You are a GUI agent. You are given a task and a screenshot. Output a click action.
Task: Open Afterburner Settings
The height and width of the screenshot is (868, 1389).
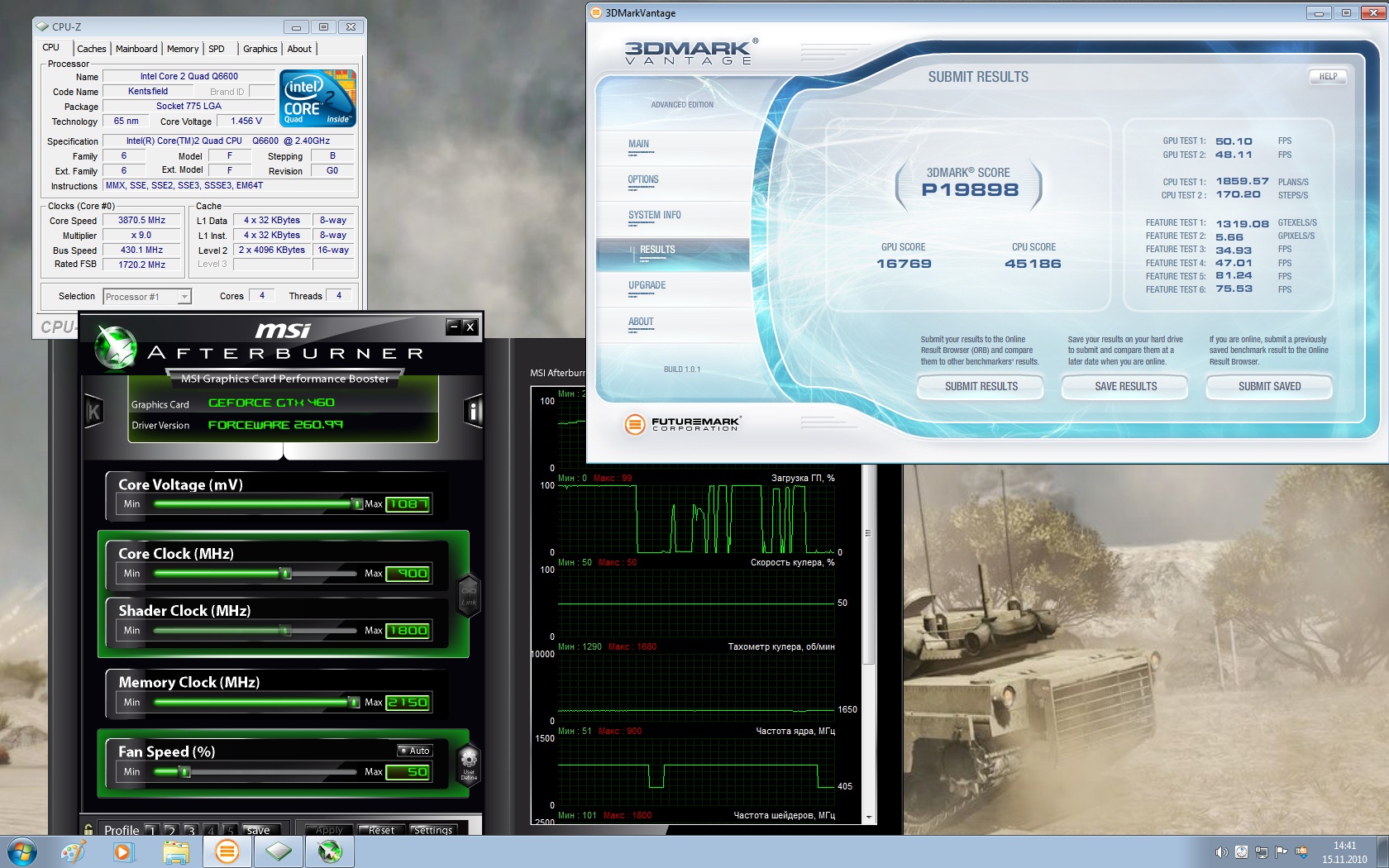433,830
